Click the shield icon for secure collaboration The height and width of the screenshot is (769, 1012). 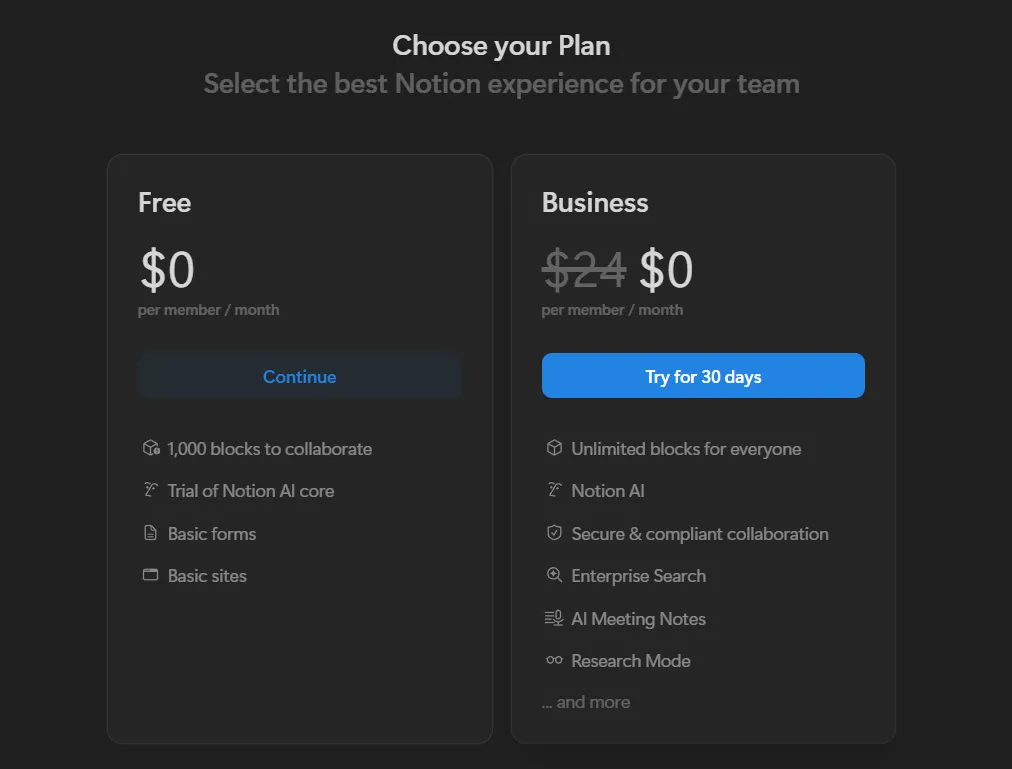coord(554,533)
